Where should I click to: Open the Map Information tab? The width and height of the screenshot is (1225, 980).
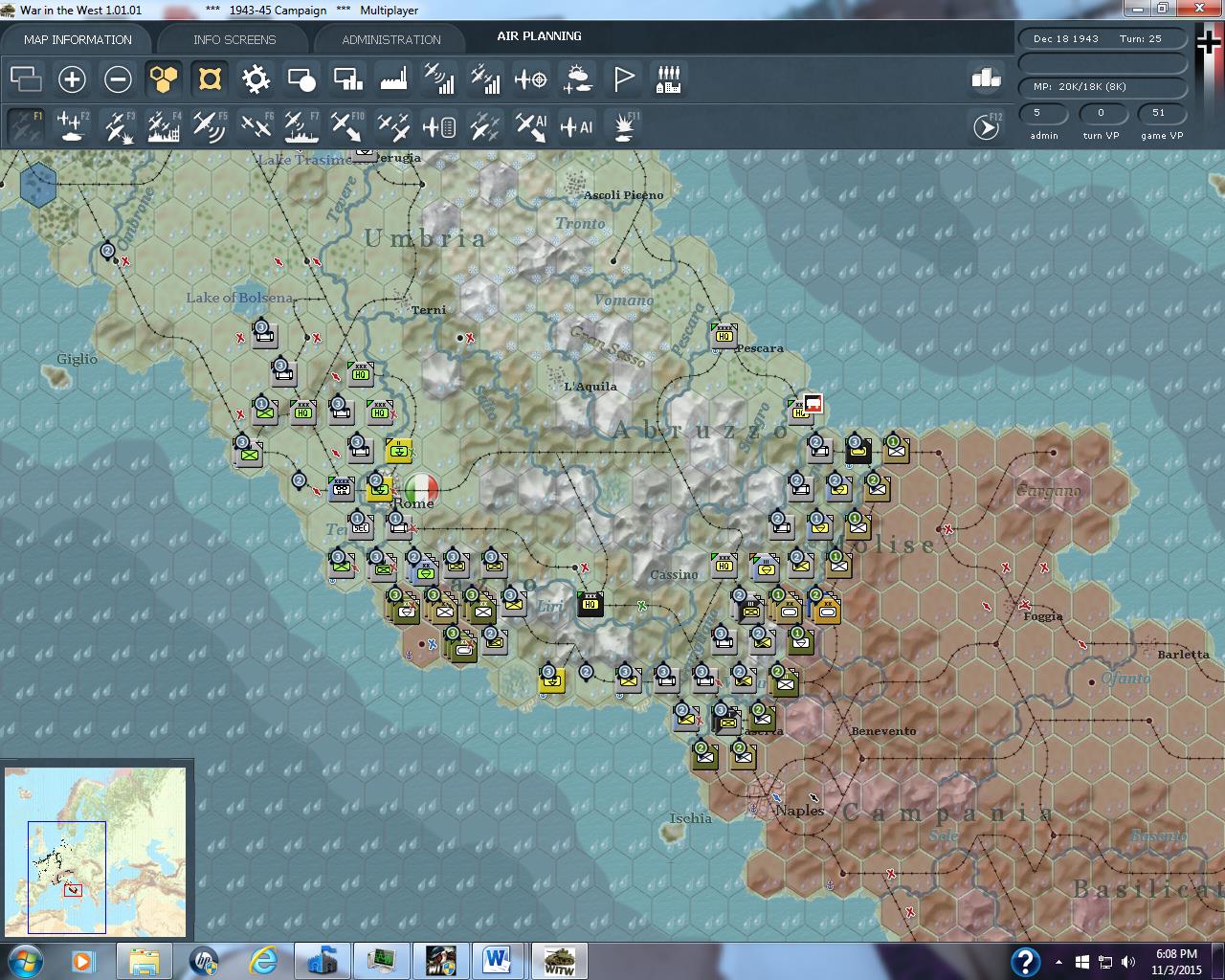[78, 39]
